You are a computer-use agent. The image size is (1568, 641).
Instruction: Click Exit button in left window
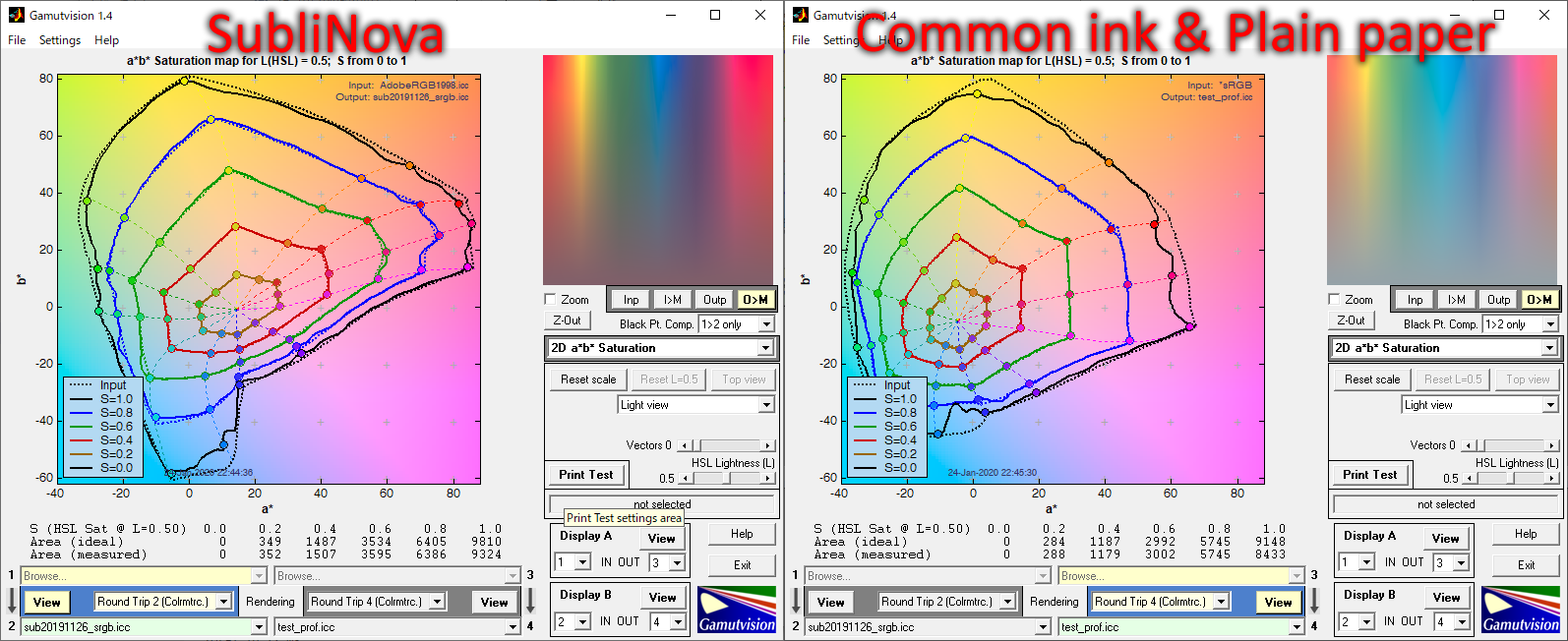[743, 565]
